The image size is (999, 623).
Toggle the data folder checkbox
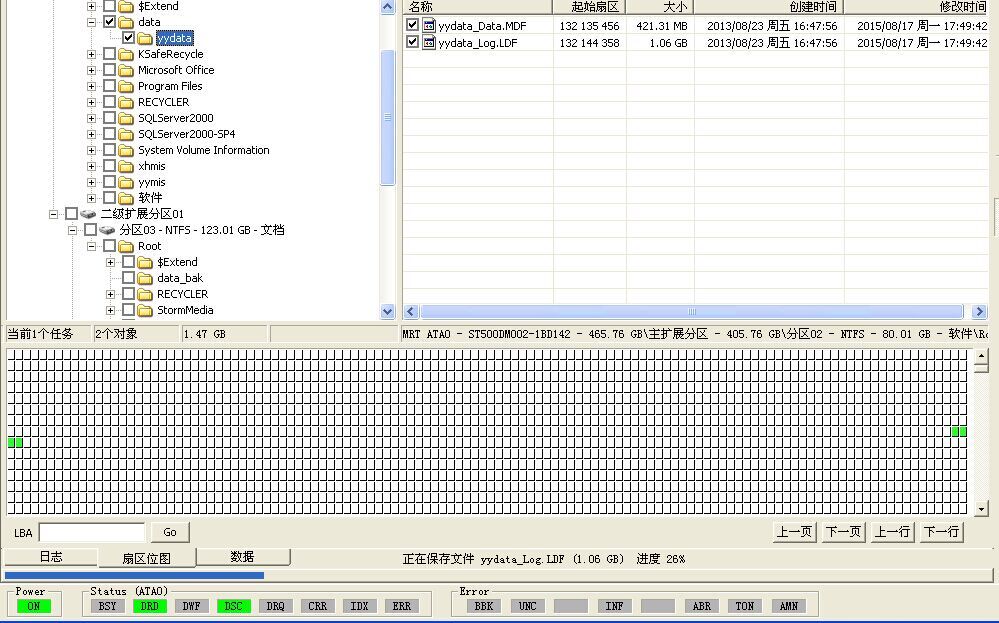(x=110, y=22)
